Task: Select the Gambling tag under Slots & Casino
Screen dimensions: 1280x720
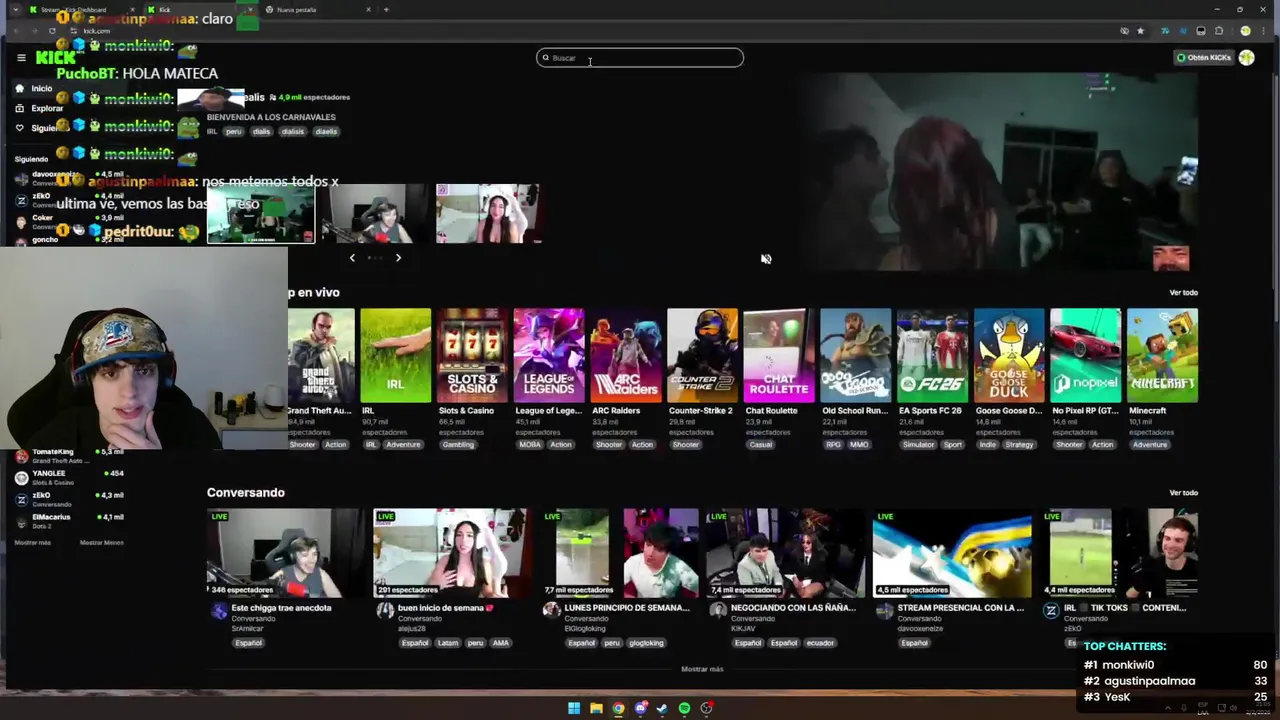Action: click(x=458, y=445)
